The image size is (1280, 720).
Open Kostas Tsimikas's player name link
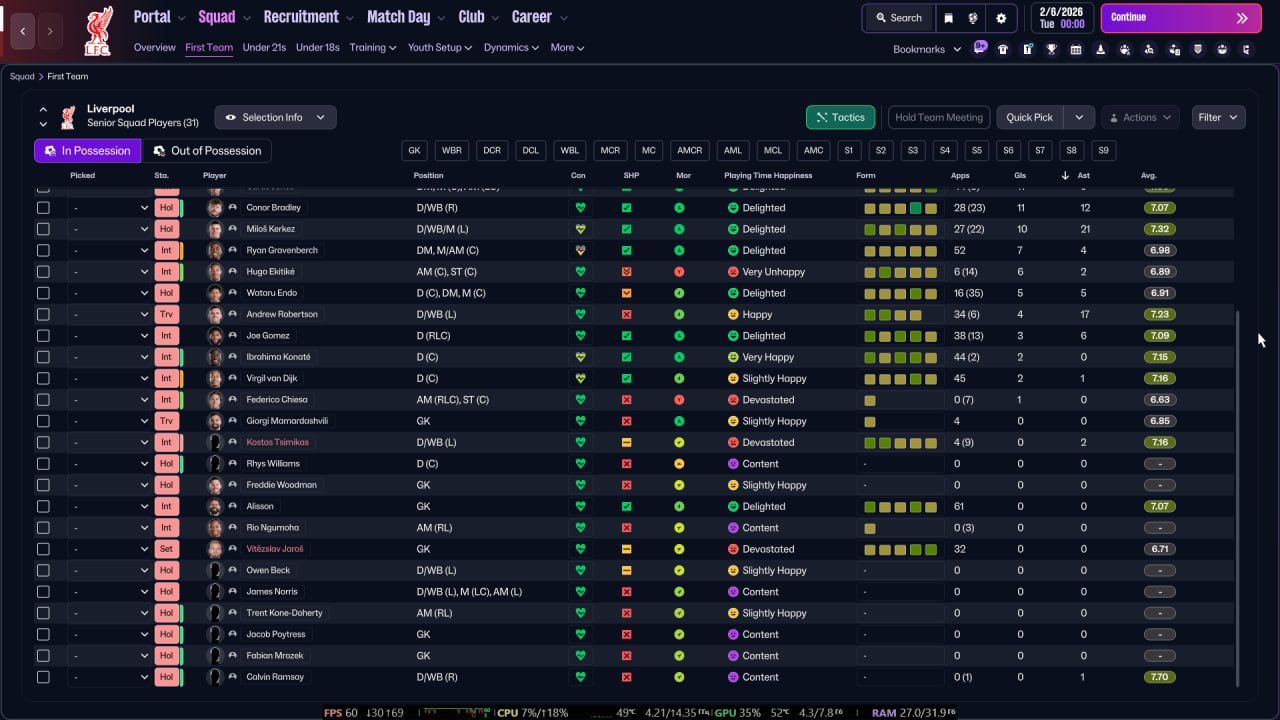[278, 442]
